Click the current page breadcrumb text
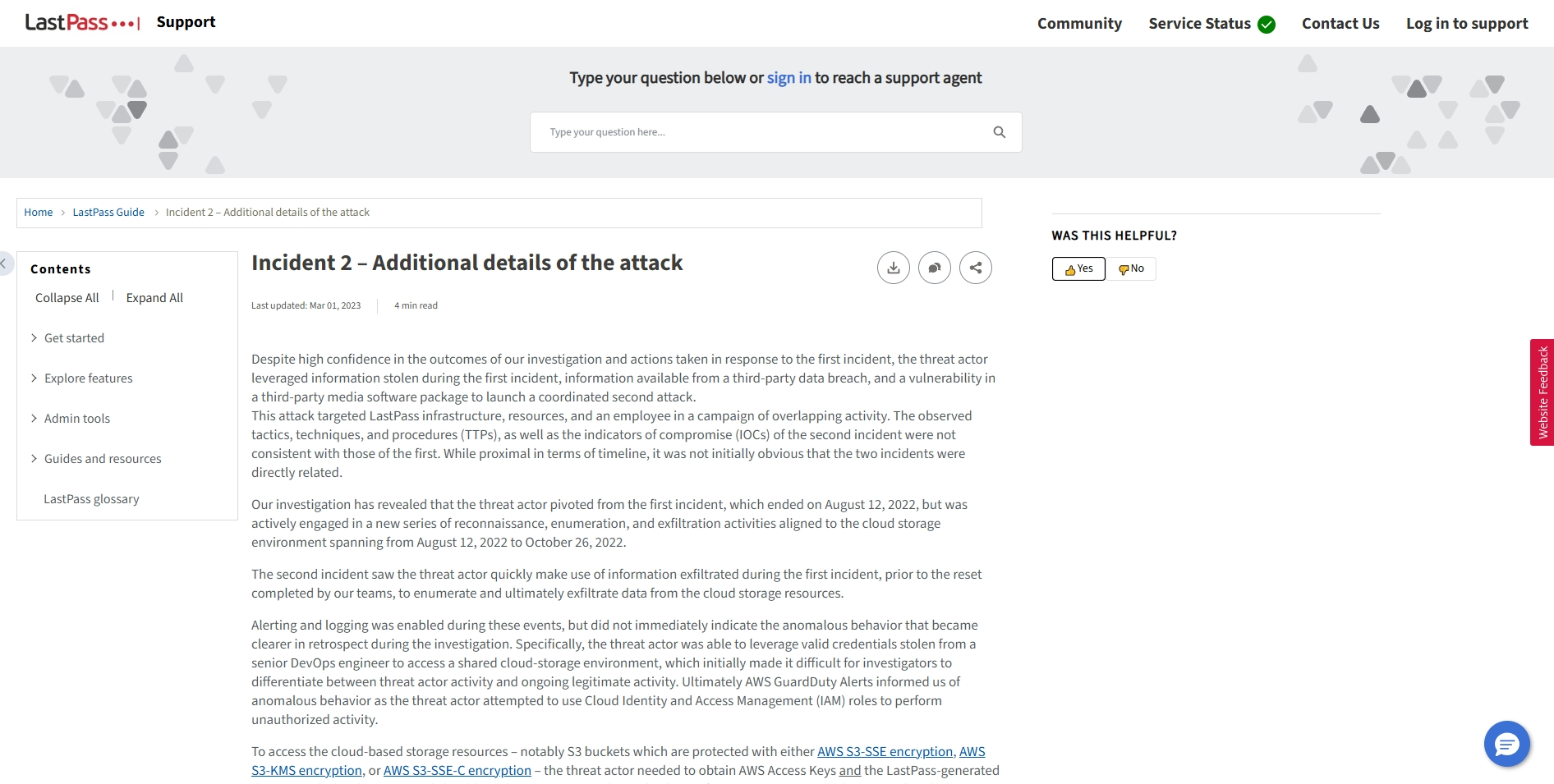 [268, 213]
